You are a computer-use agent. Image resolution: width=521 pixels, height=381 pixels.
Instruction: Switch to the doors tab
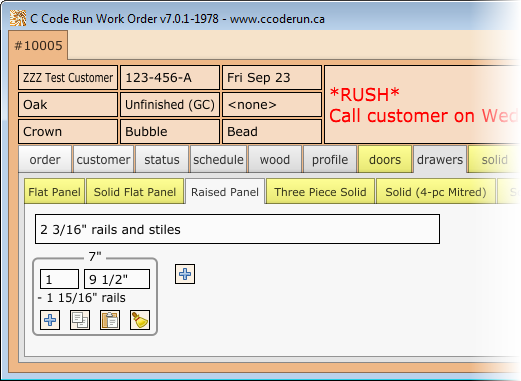385,159
